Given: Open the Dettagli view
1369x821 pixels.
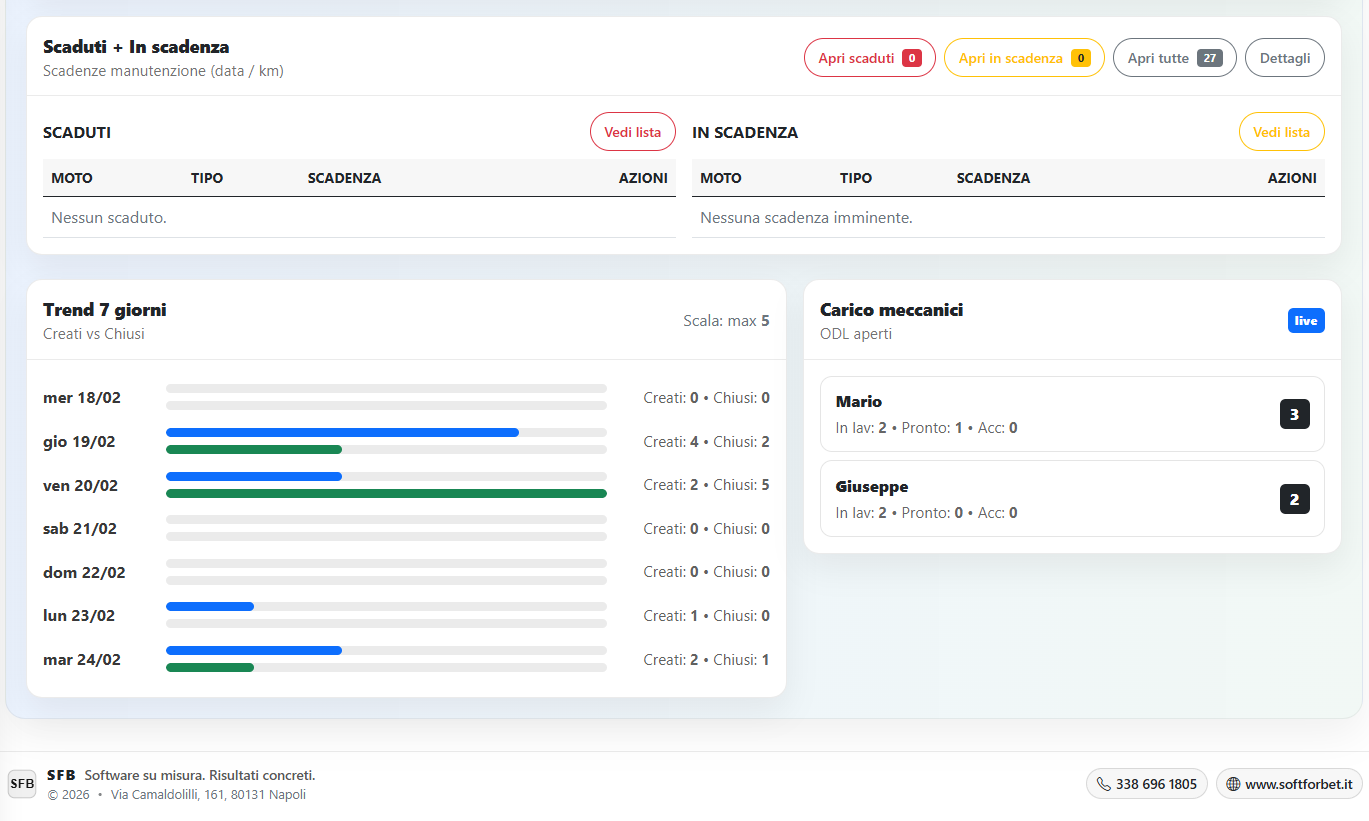Looking at the screenshot, I should click(x=1284, y=58).
